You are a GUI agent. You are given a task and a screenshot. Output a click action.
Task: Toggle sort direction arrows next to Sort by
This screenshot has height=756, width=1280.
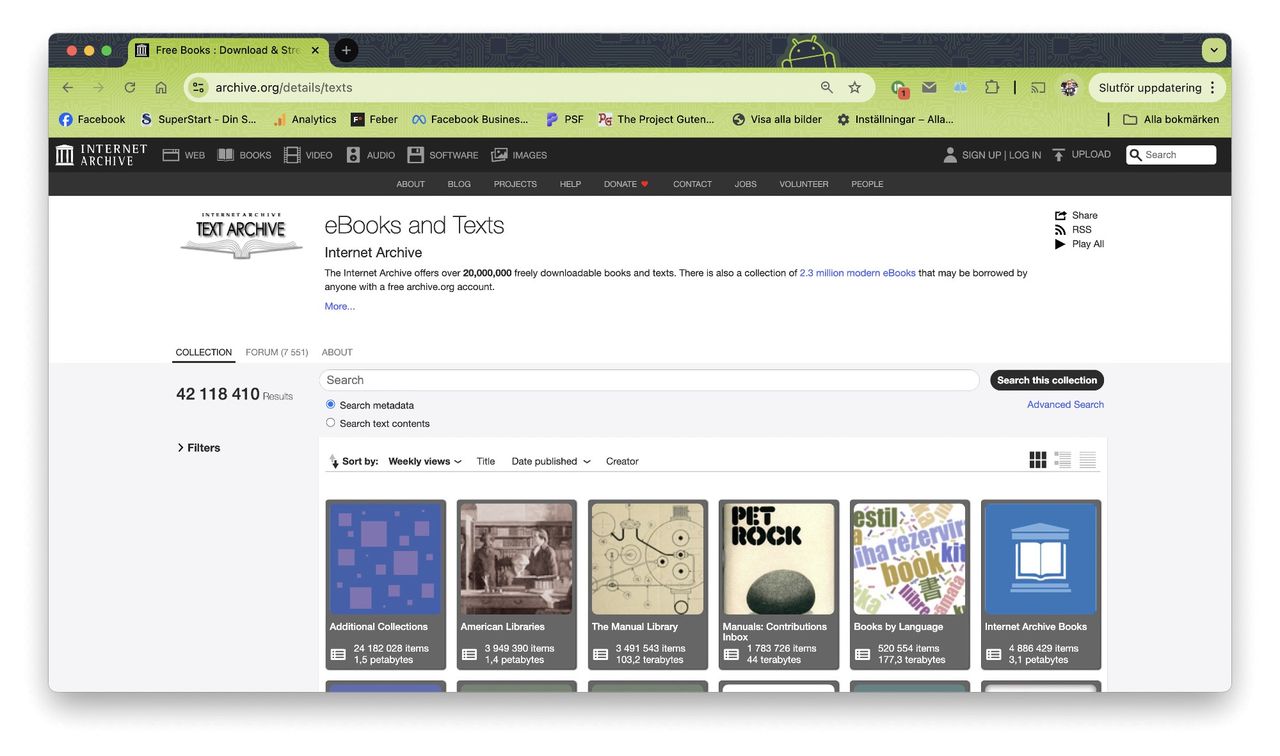pos(334,460)
